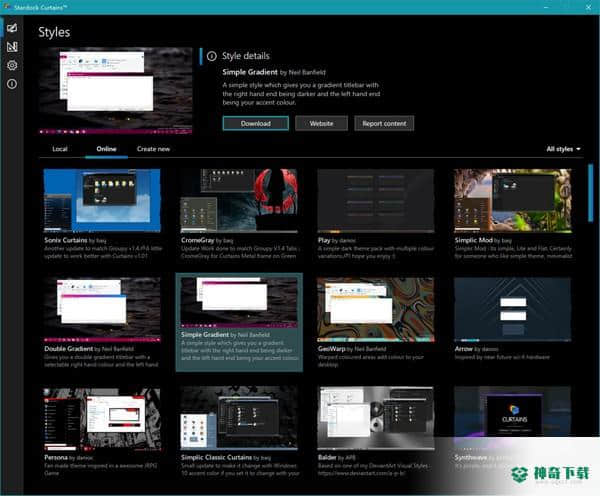Click the 'Styles' page heading

pyautogui.click(x=54, y=32)
